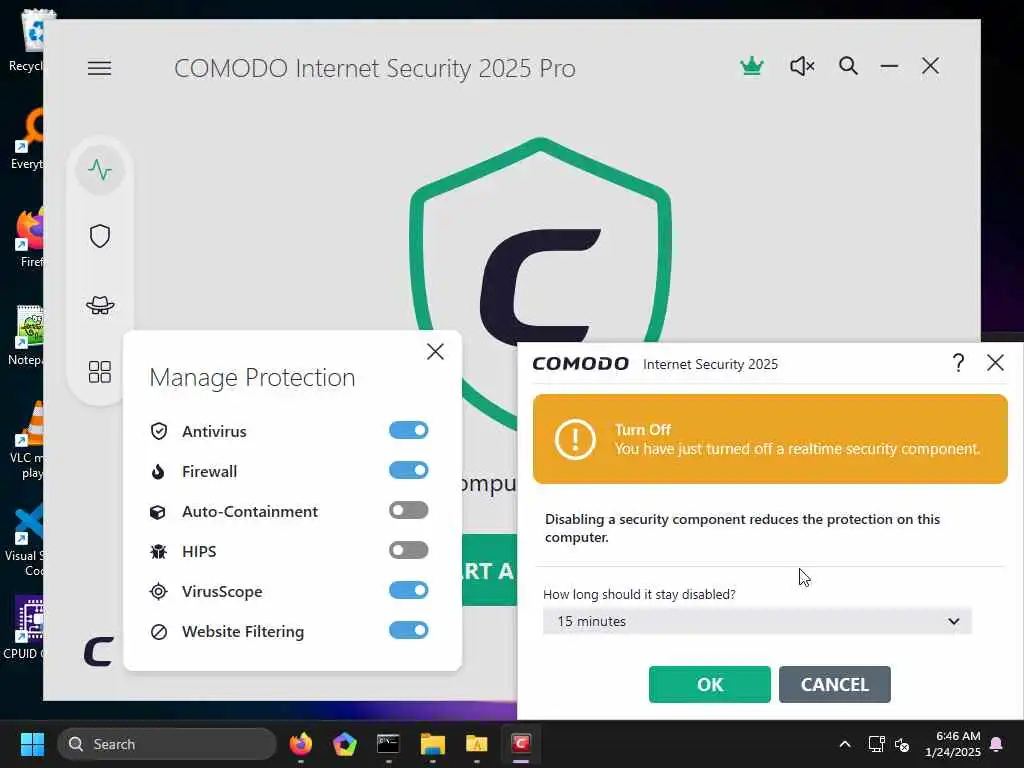This screenshot has width=1024, height=768.
Task: Click the VirusScope label text
Action: (222, 592)
